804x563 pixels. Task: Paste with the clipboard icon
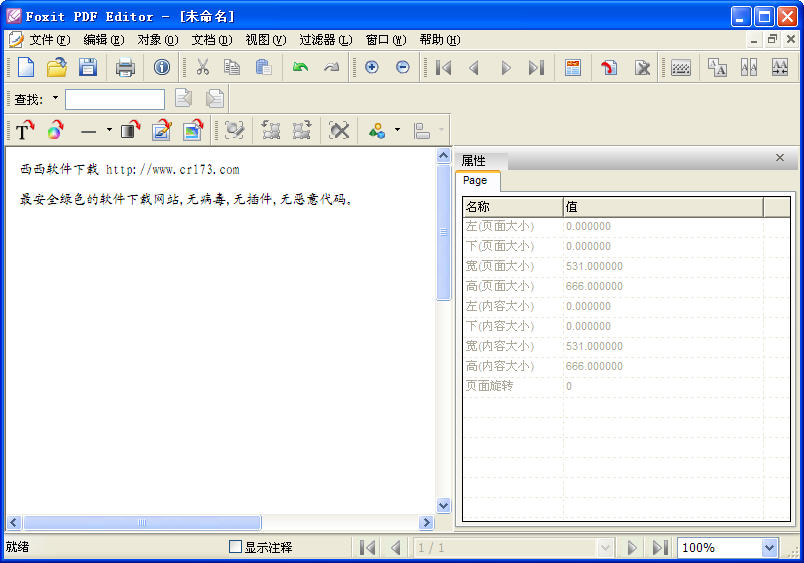point(264,67)
